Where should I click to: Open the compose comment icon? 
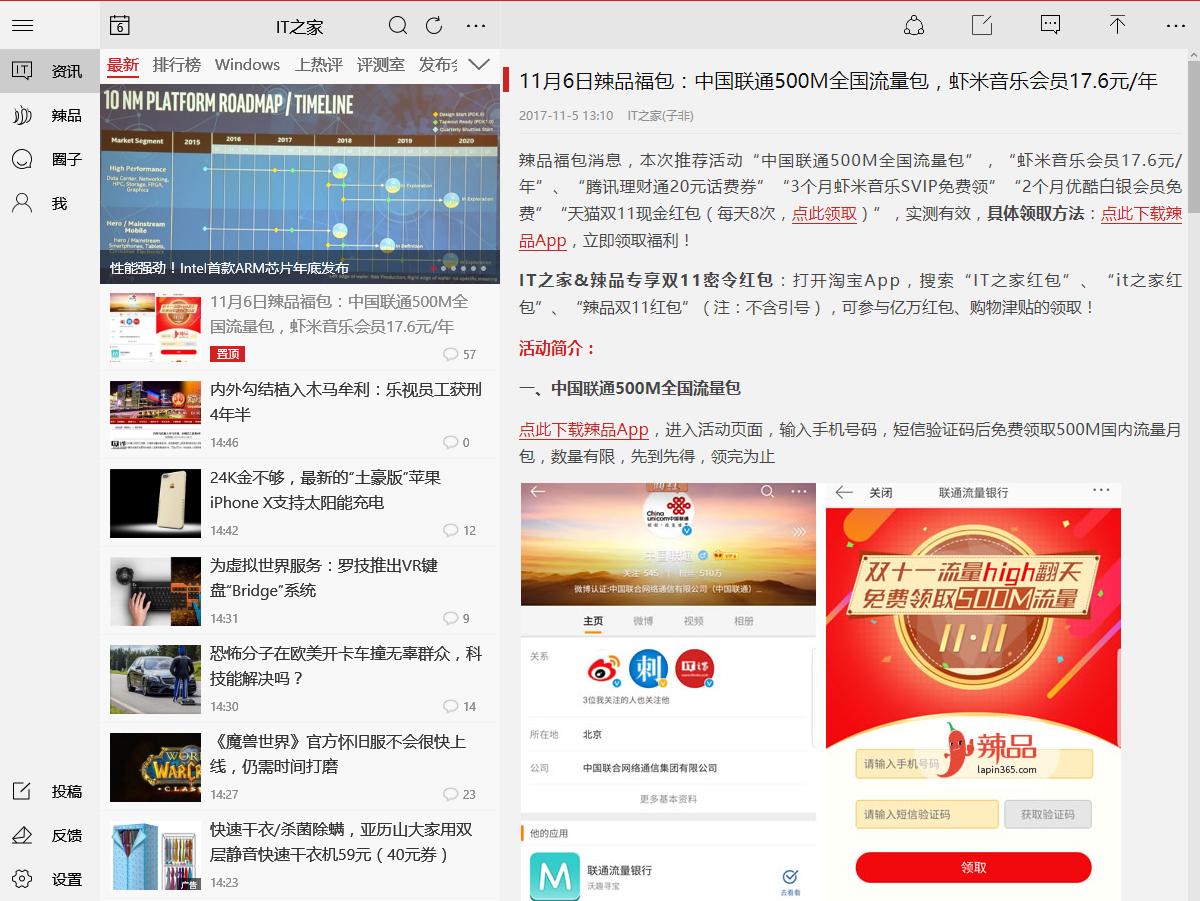click(981, 25)
